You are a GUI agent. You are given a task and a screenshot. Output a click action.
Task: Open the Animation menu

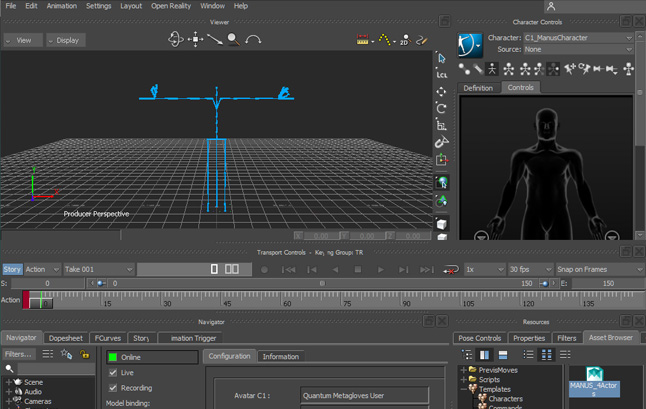tap(61, 6)
